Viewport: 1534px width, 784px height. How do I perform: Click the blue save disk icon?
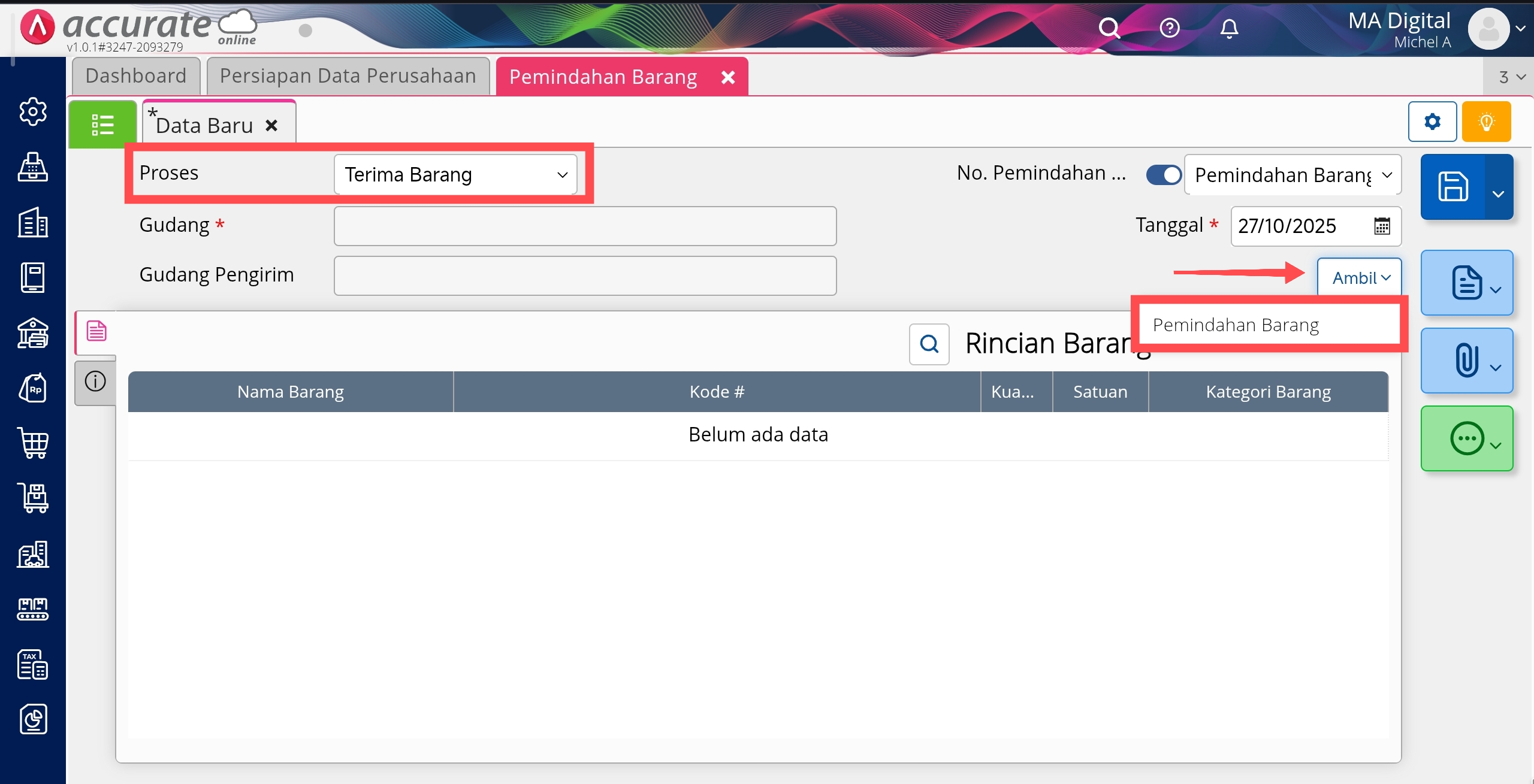[1453, 186]
